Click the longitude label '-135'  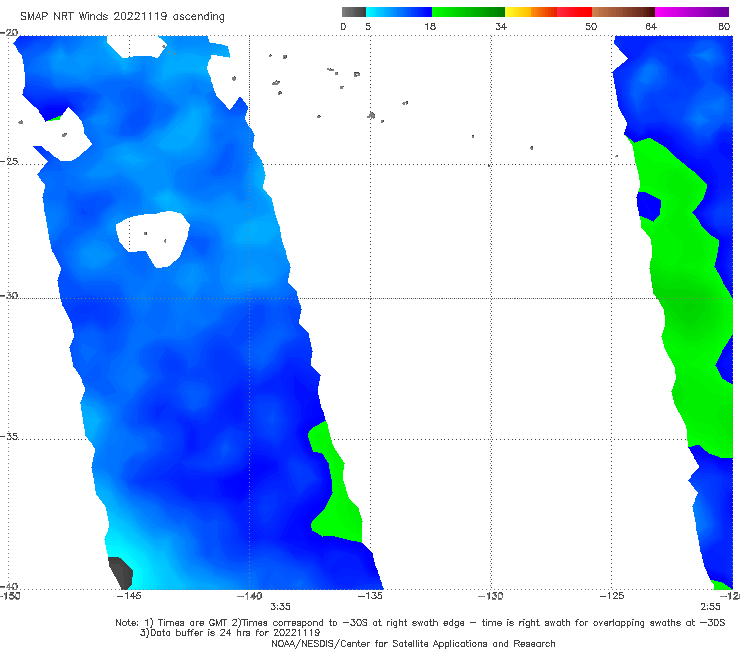click(370, 596)
